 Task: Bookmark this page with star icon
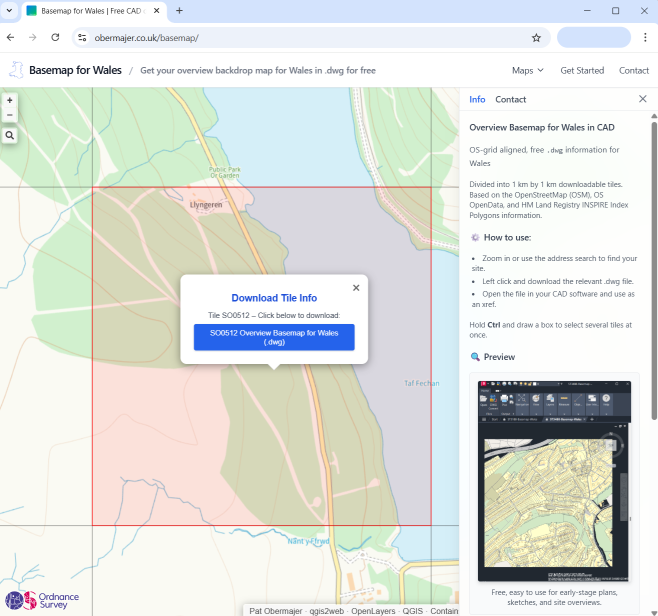[536, 37]
